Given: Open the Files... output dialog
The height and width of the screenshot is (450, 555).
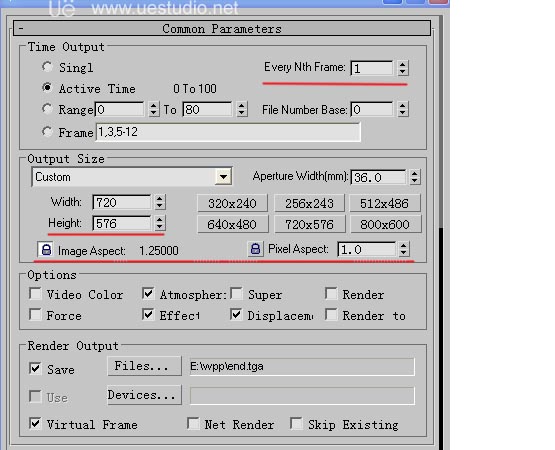Looking at the screenshot, I should (x=144, y=366).
